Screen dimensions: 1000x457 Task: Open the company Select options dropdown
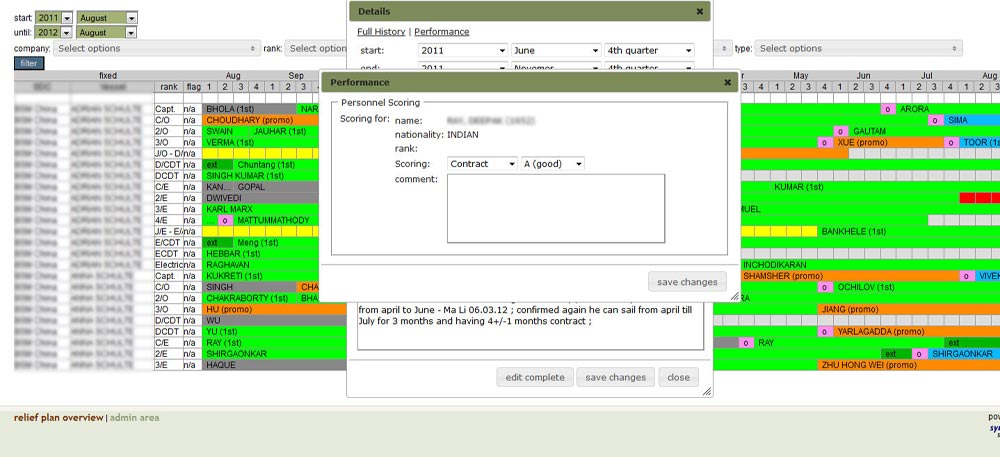click(x=156, y=48)
